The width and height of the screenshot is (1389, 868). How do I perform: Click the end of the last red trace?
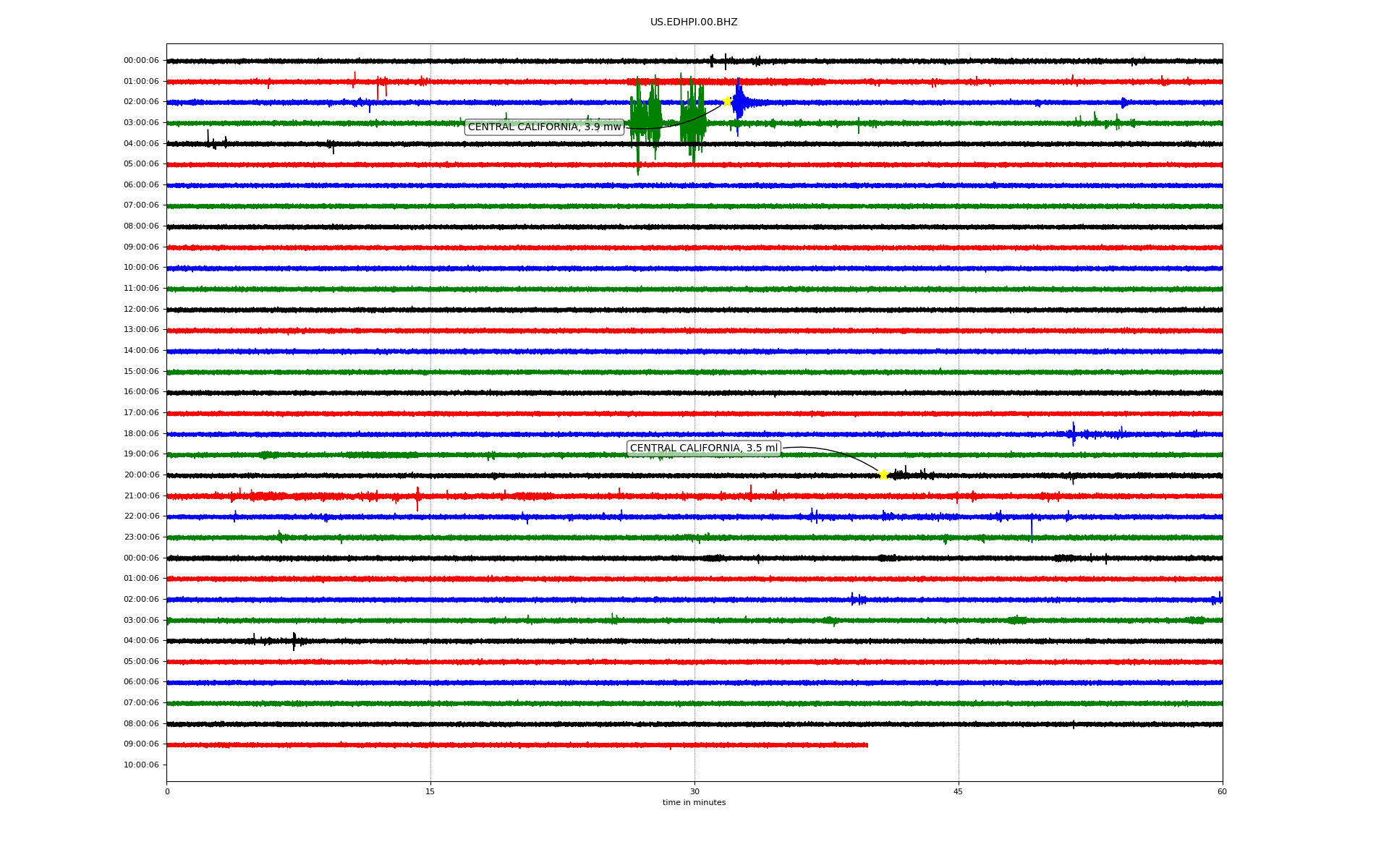point(866,745)
